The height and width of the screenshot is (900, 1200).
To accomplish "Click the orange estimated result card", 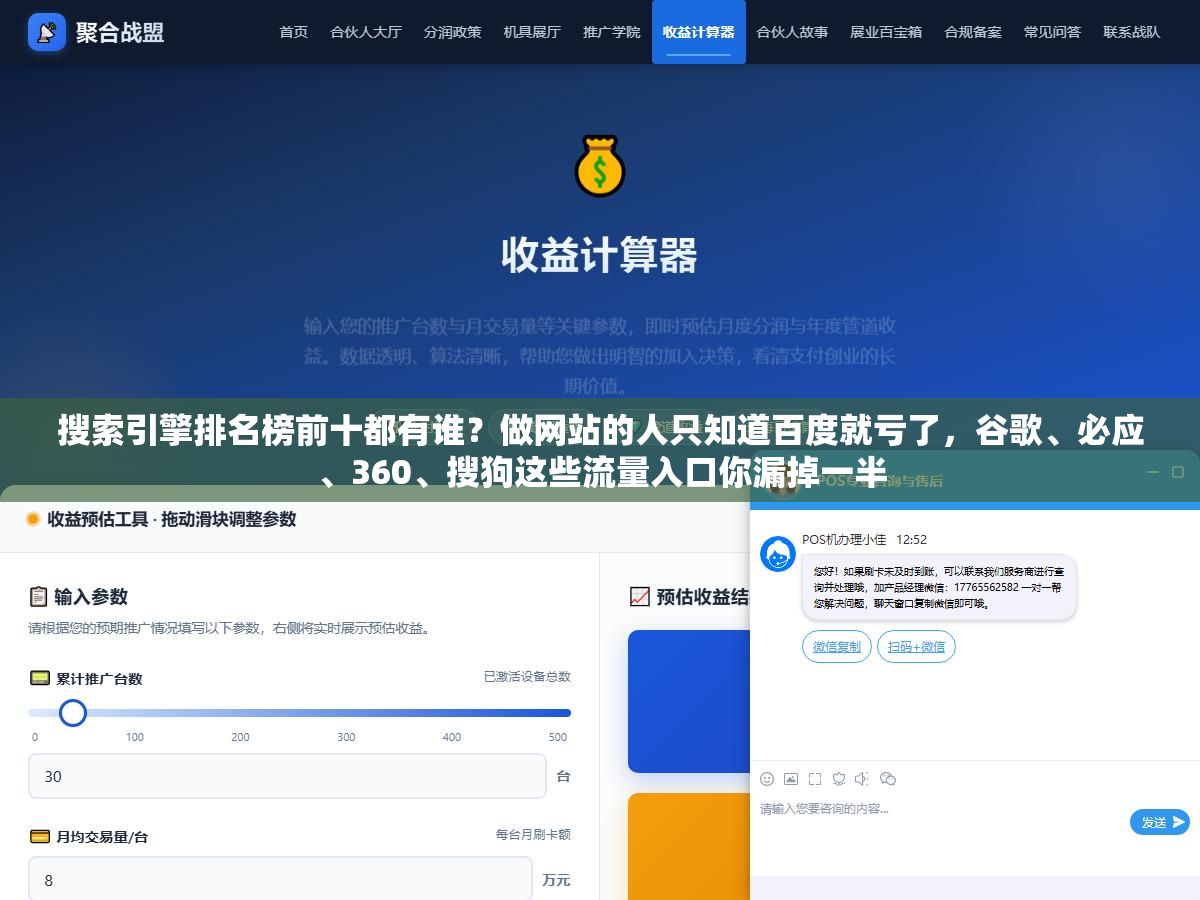I will tap(689, 846).
